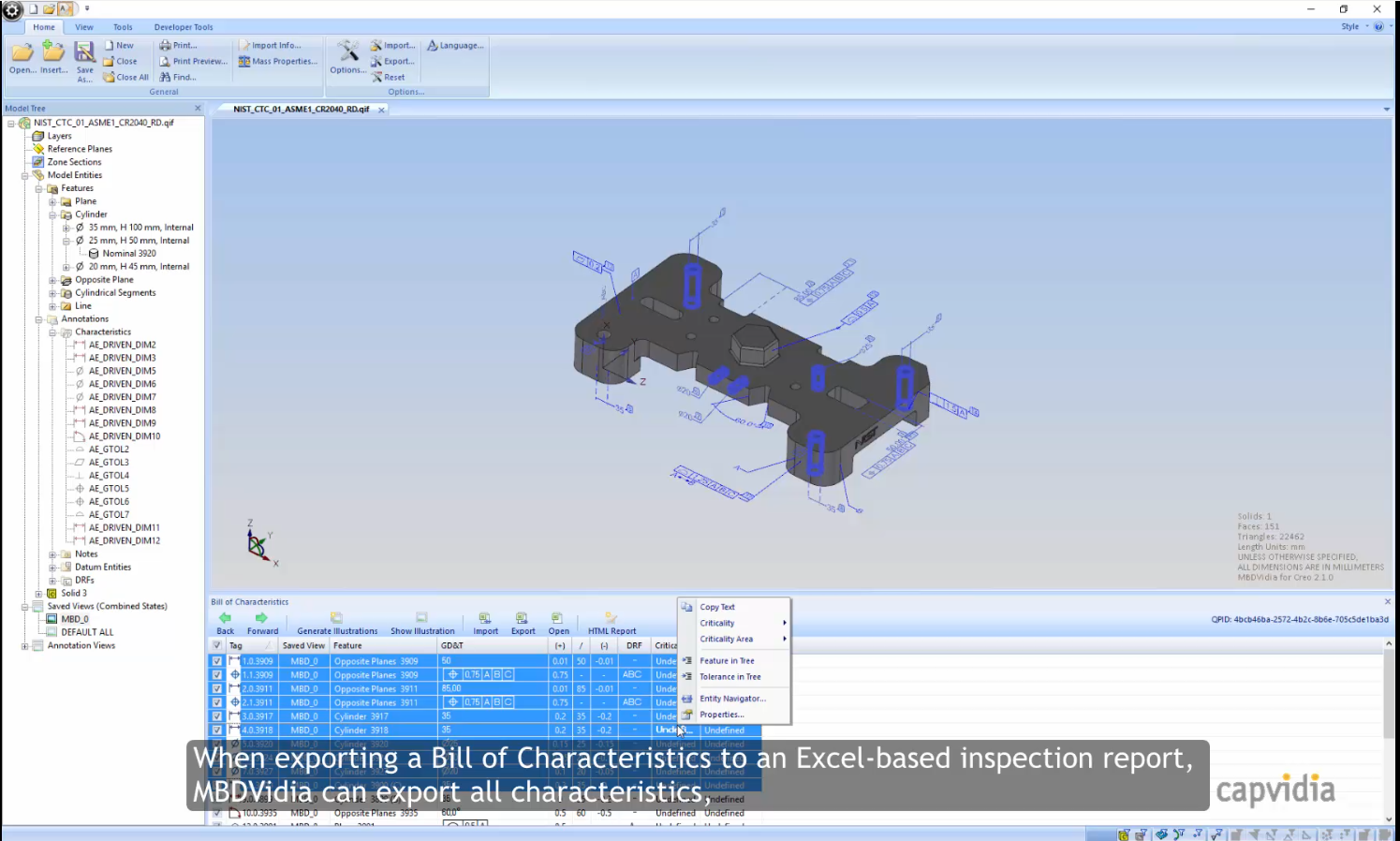Click the Show Illustration icon
This screenshot has width=1400, height=841.
[421, 618]
